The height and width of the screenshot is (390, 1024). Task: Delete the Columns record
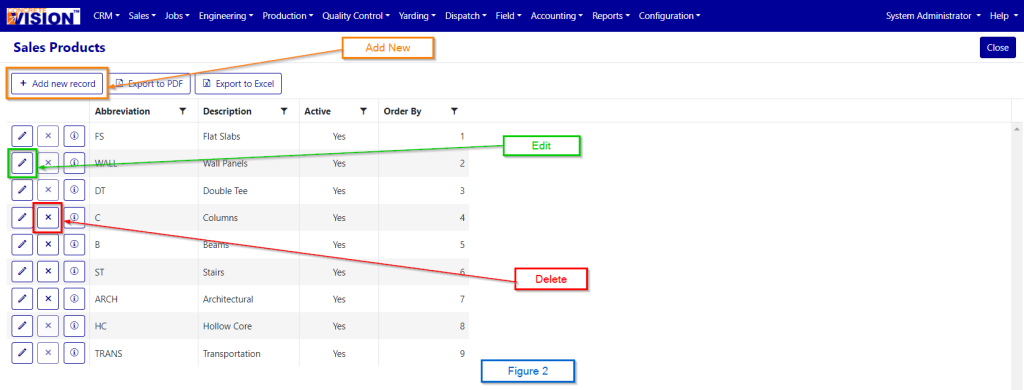(x=48, y=217)
